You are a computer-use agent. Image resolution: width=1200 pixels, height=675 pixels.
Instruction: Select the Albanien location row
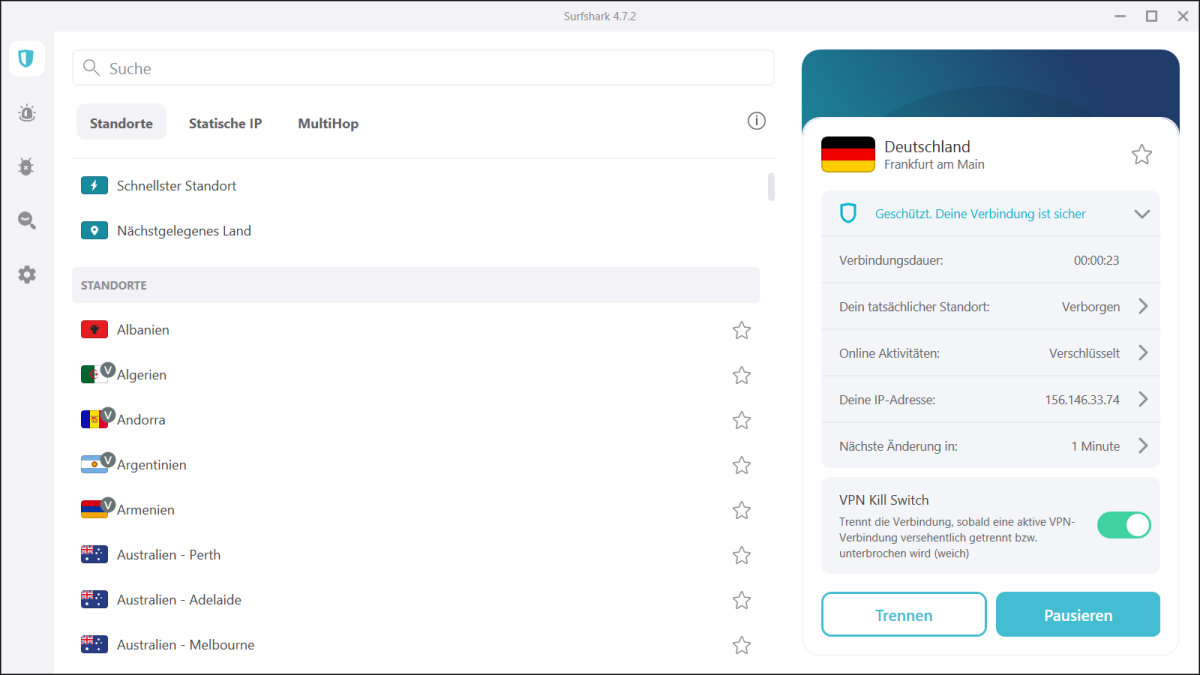point(415,330)
